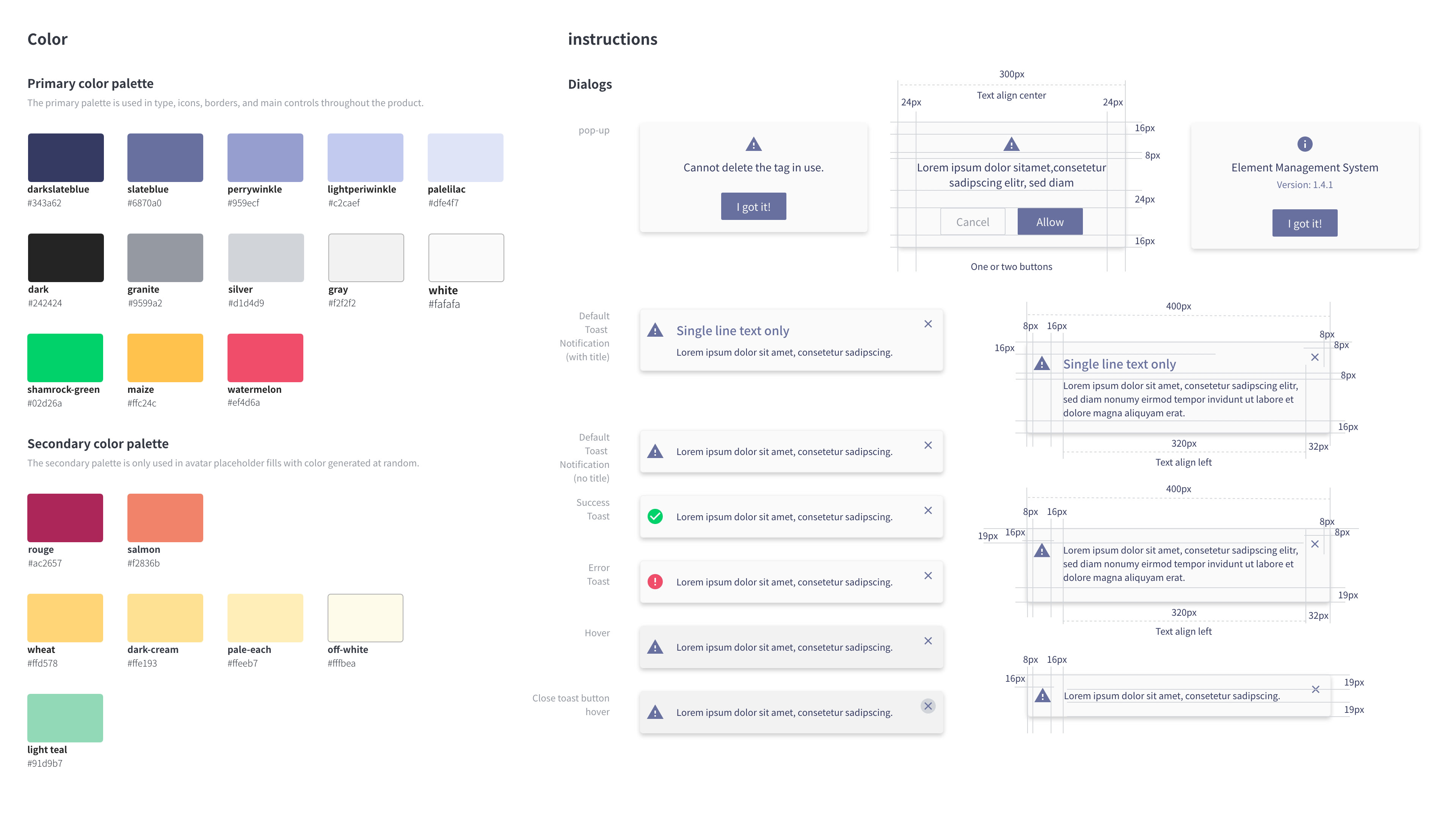Click hex value '#ef4d6a'
Image resolution: width=1456 pixels, height=819 pixels.
coord(243,402)
